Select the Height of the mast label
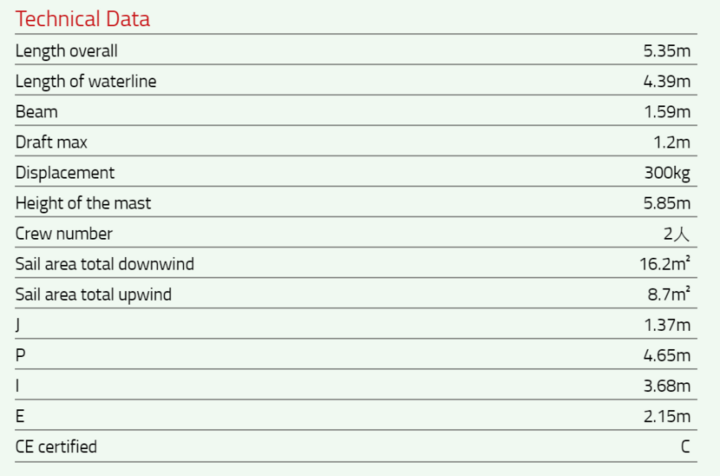This screenshot has width=720, height=476. click(x=83, y=203)
